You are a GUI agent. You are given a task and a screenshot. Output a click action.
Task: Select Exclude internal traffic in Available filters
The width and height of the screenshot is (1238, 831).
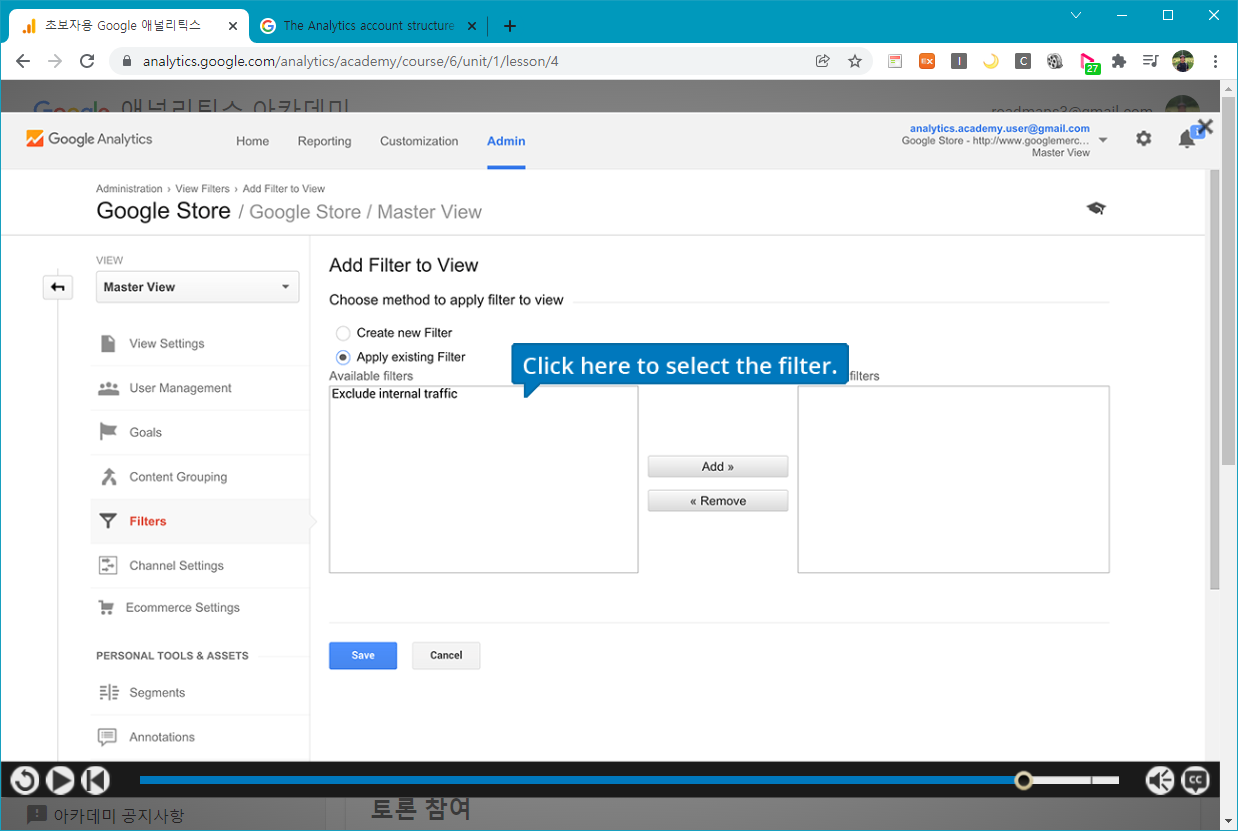pos(395,394)
